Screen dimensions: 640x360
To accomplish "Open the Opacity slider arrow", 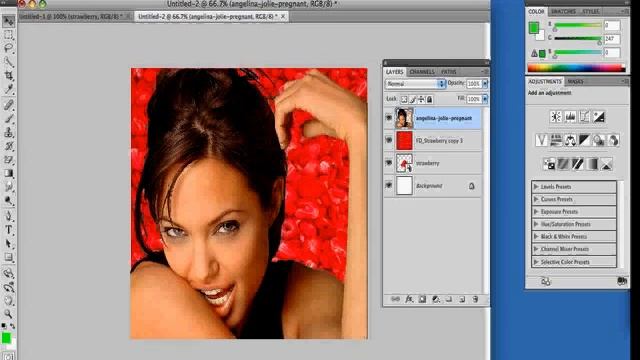I will point(485,83).
